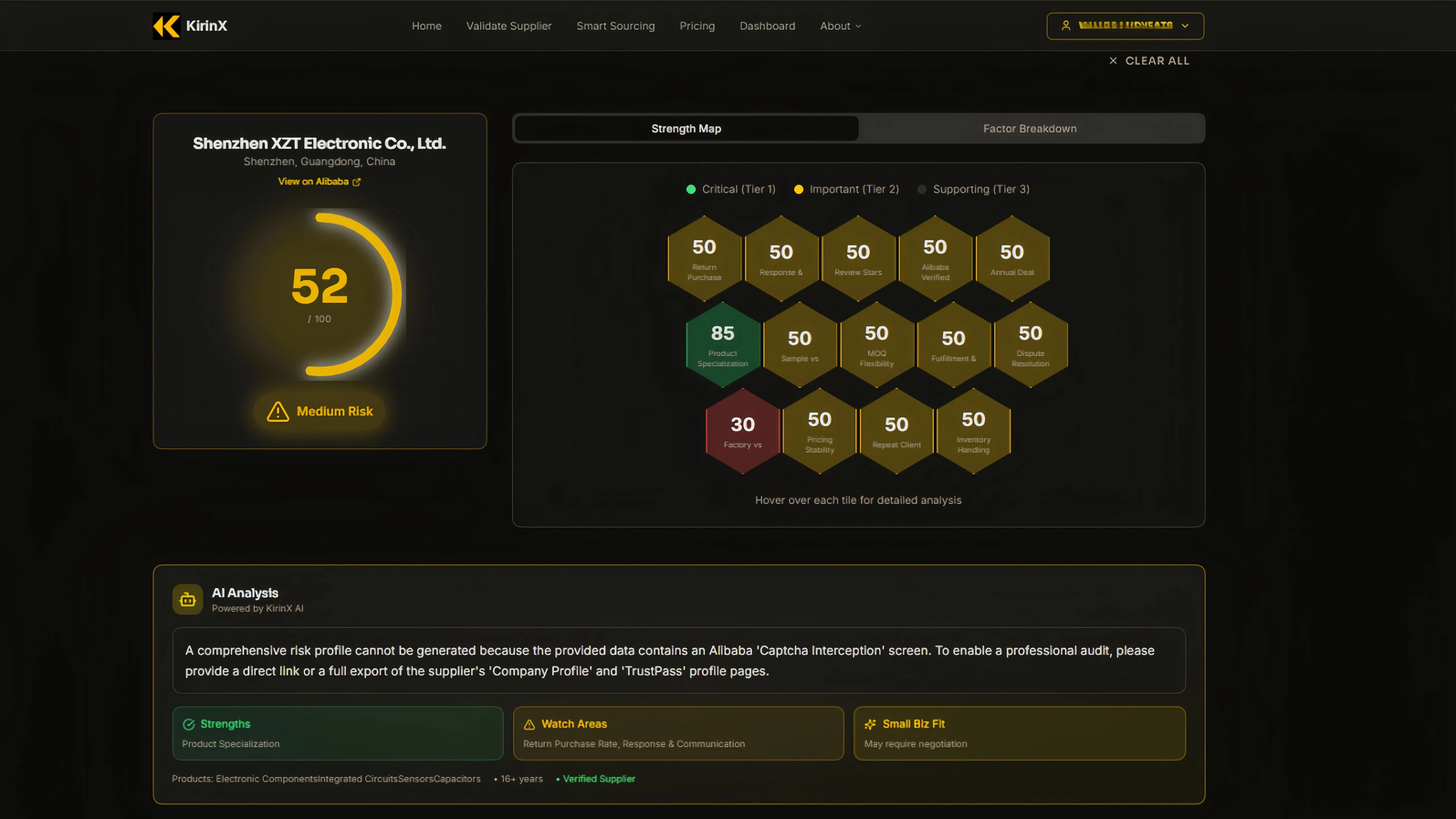Click the 52 overall score gauge
1456x819 pixels.
tap(320, 294)
